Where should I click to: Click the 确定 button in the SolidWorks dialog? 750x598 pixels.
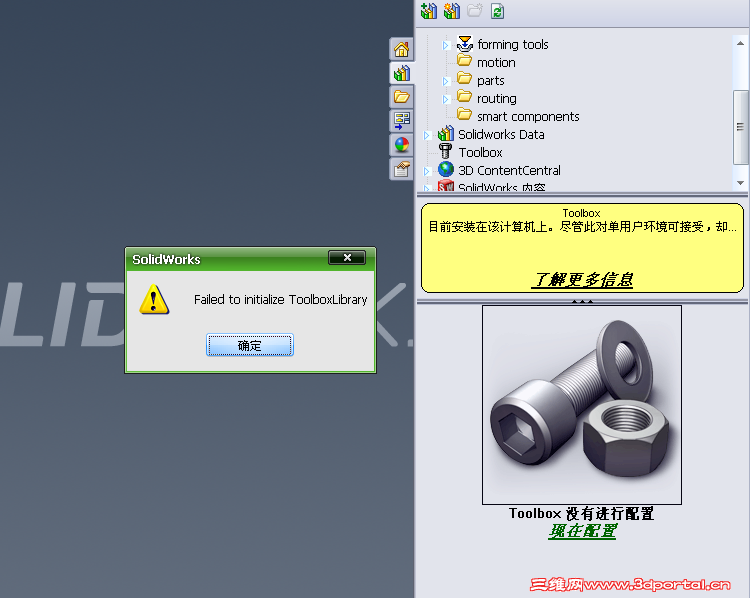[250, 345]
